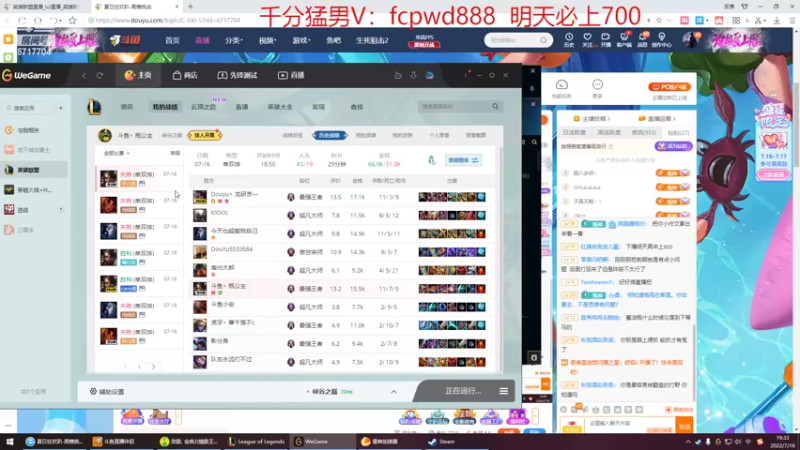Viewport: 800px width, 450px height.
Task: Click the WeGame logo
Action: (27, 76)
